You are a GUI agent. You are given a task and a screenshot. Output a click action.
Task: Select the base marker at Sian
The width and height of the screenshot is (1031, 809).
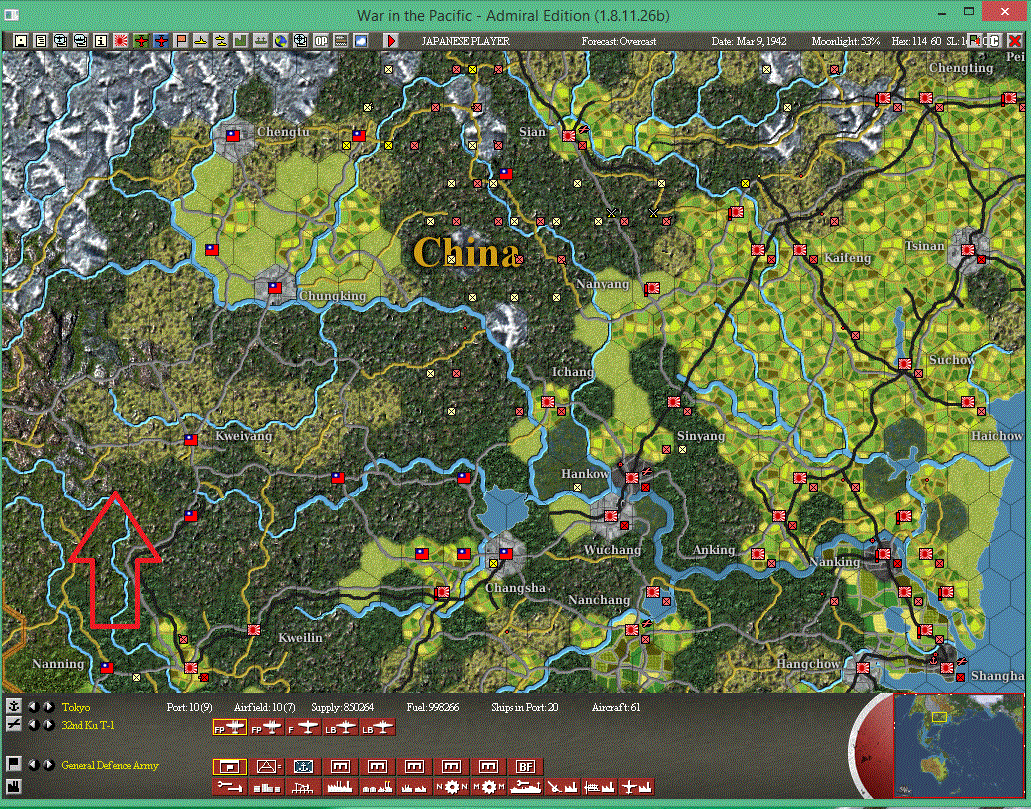(569, 135)
